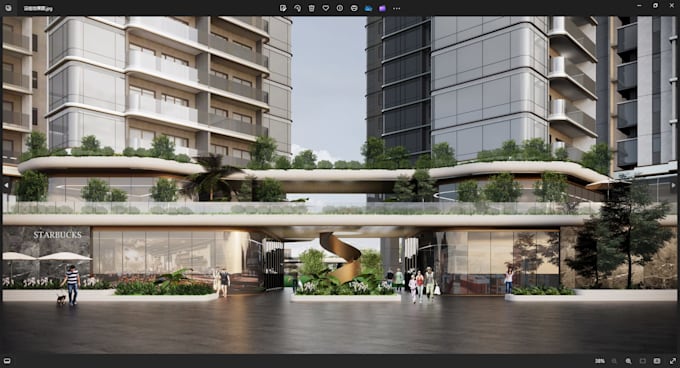Click the Photos app icon in title bar
This screenshot has width=680, height=368.
[x=8, y=8]
